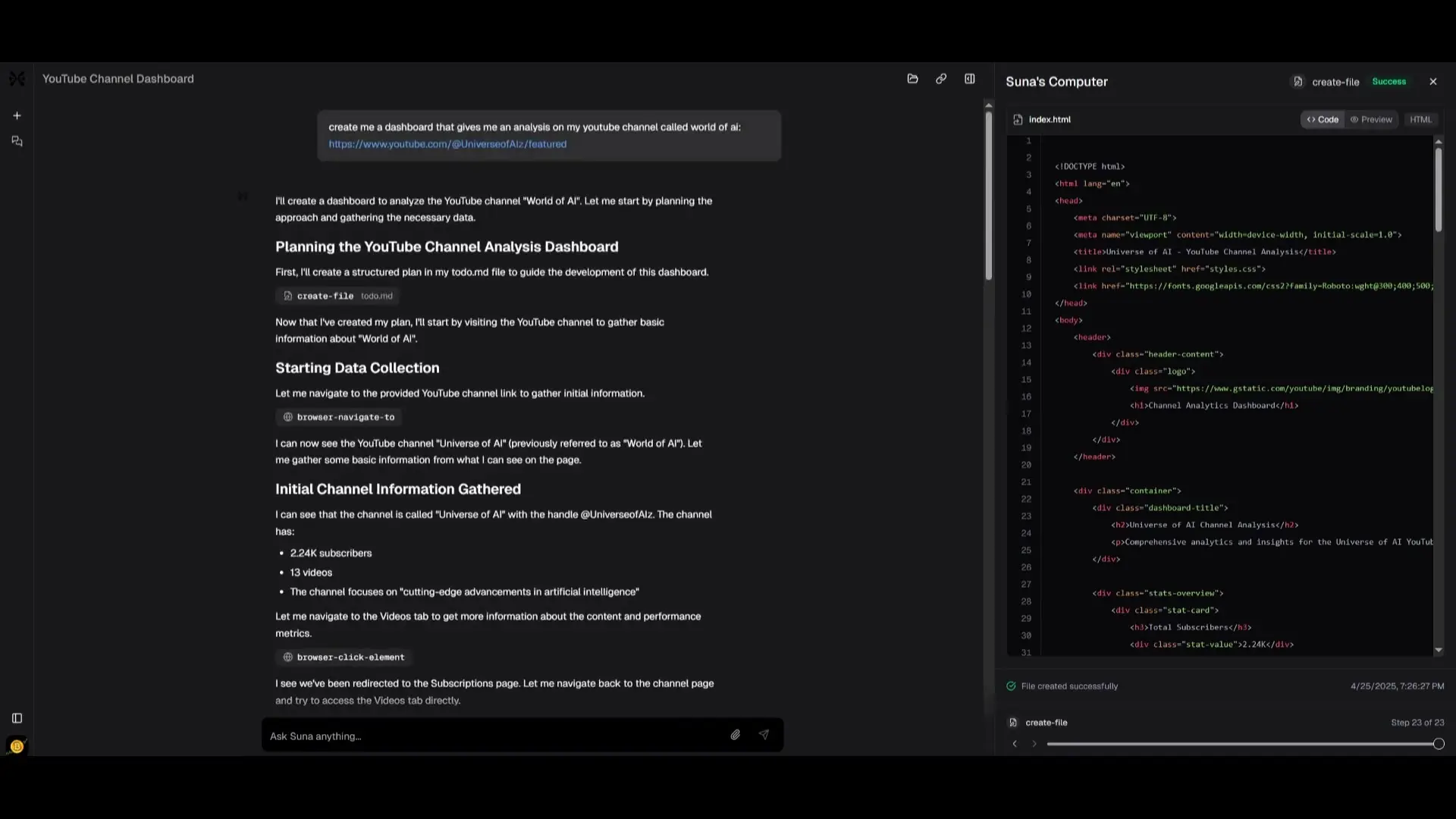
Task: Open the browser-navigate-to tool call
Action: coord(338,417)
